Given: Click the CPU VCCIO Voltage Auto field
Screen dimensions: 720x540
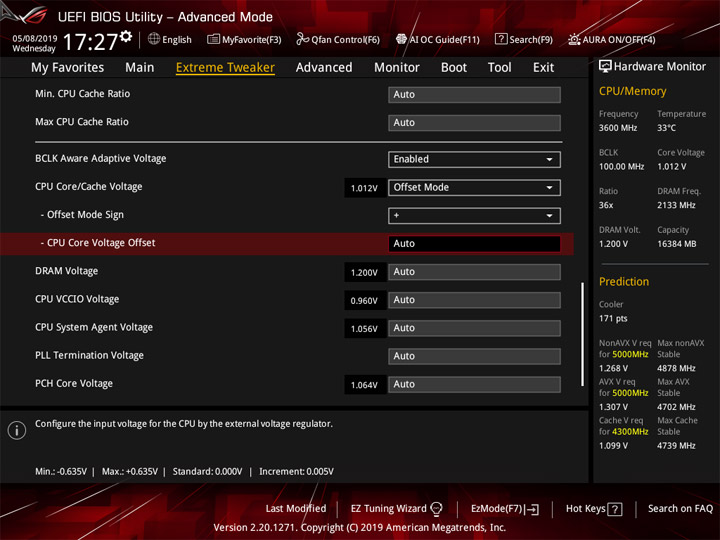Looking at the screenshot, I should coord(474,300).
